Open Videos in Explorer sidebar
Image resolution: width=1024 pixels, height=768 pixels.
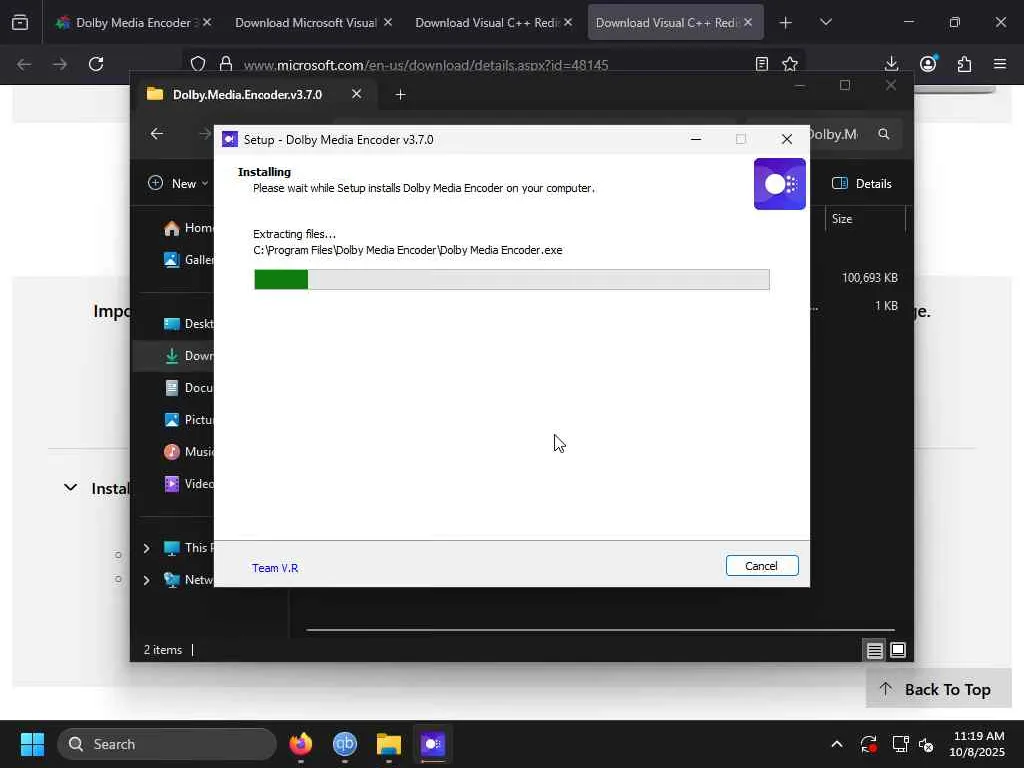[x=188, y=484]
